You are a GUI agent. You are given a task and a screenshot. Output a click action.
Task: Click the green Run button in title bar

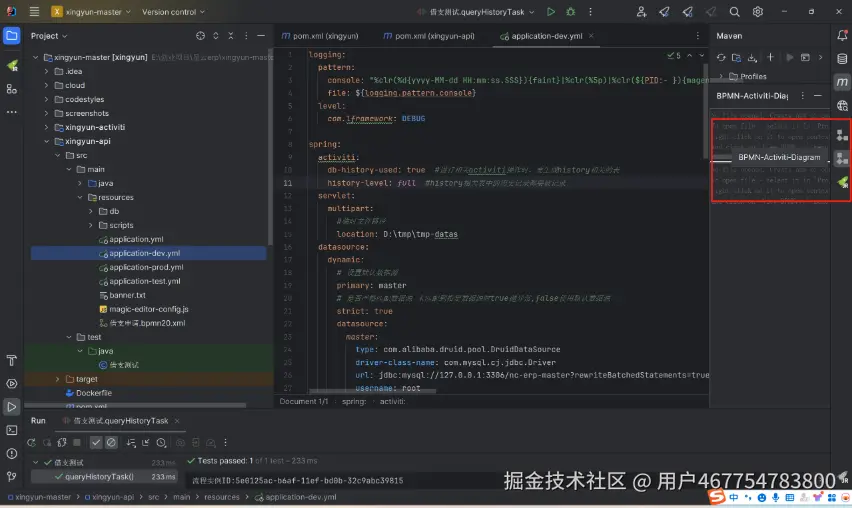550,11
